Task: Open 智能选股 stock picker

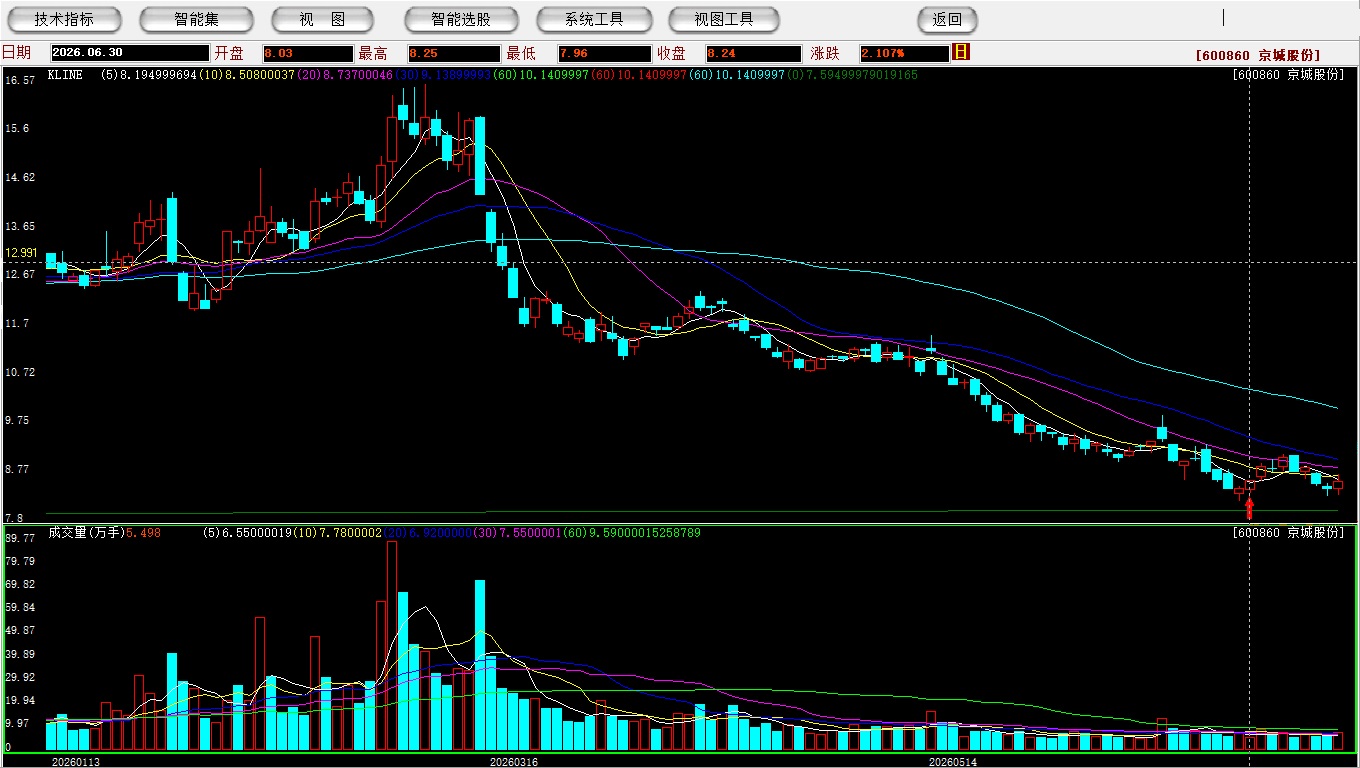Action: (x=461, y=19)
